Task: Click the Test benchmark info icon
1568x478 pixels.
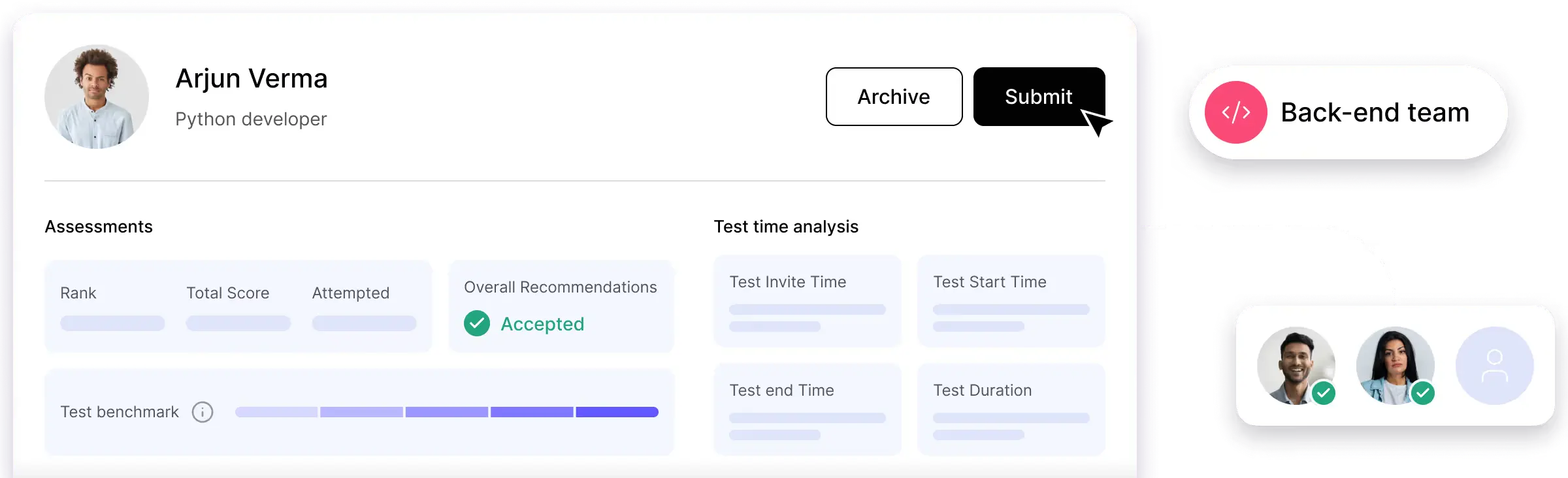Action: click(203, 412)
